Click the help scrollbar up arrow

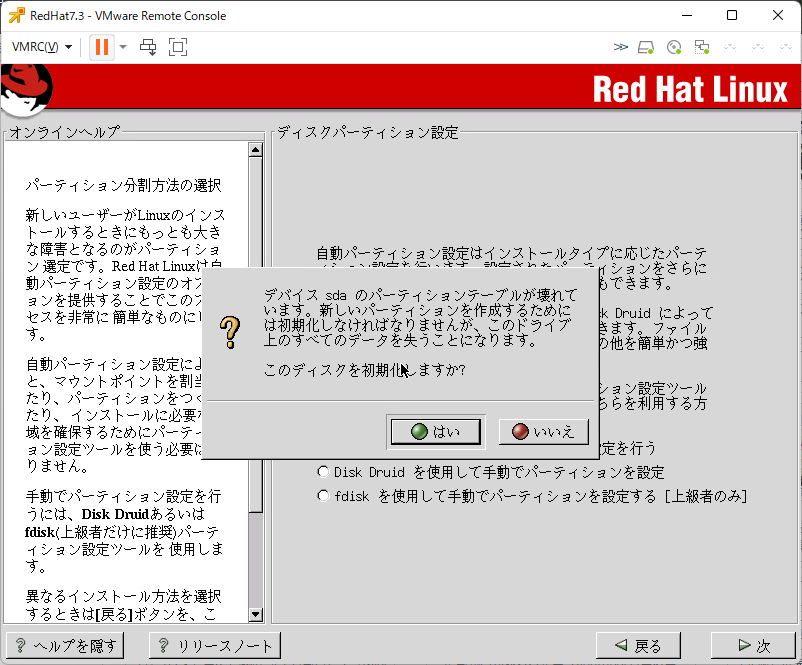[255, 149]
